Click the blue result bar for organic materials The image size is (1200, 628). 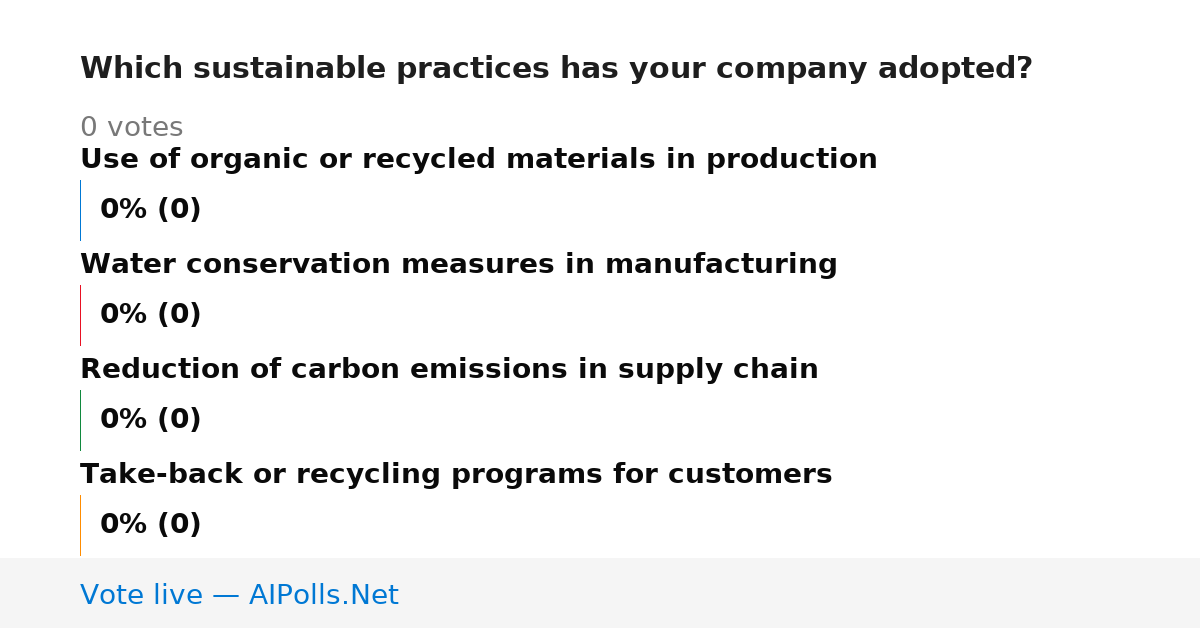[x=80, y=210]
